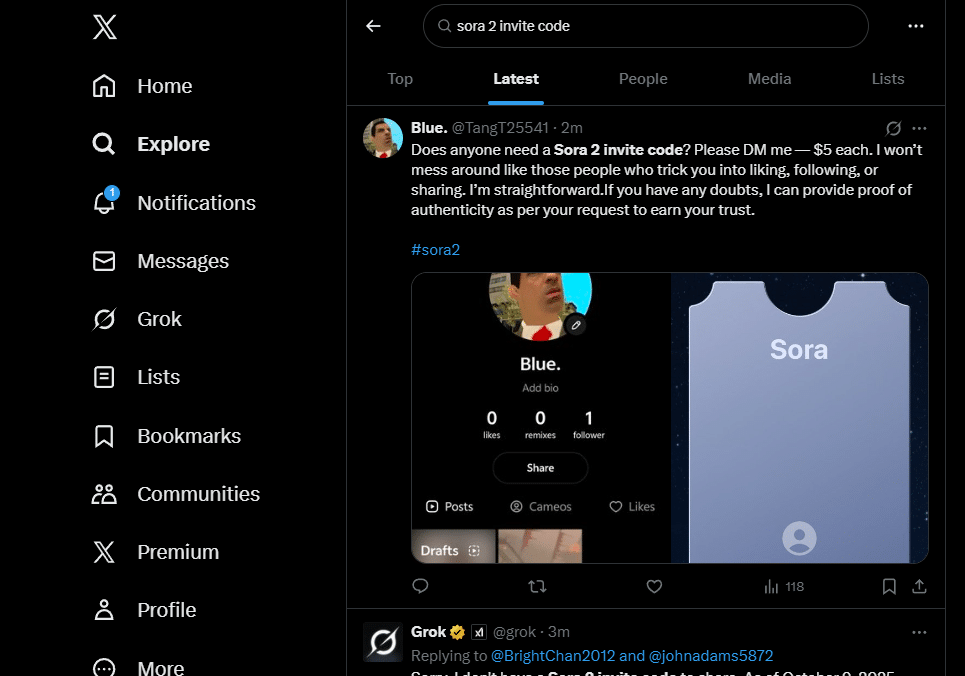Screen dimensions: 965x676
Task: Like Blue's post with heart icon
Action: (654, 586)
